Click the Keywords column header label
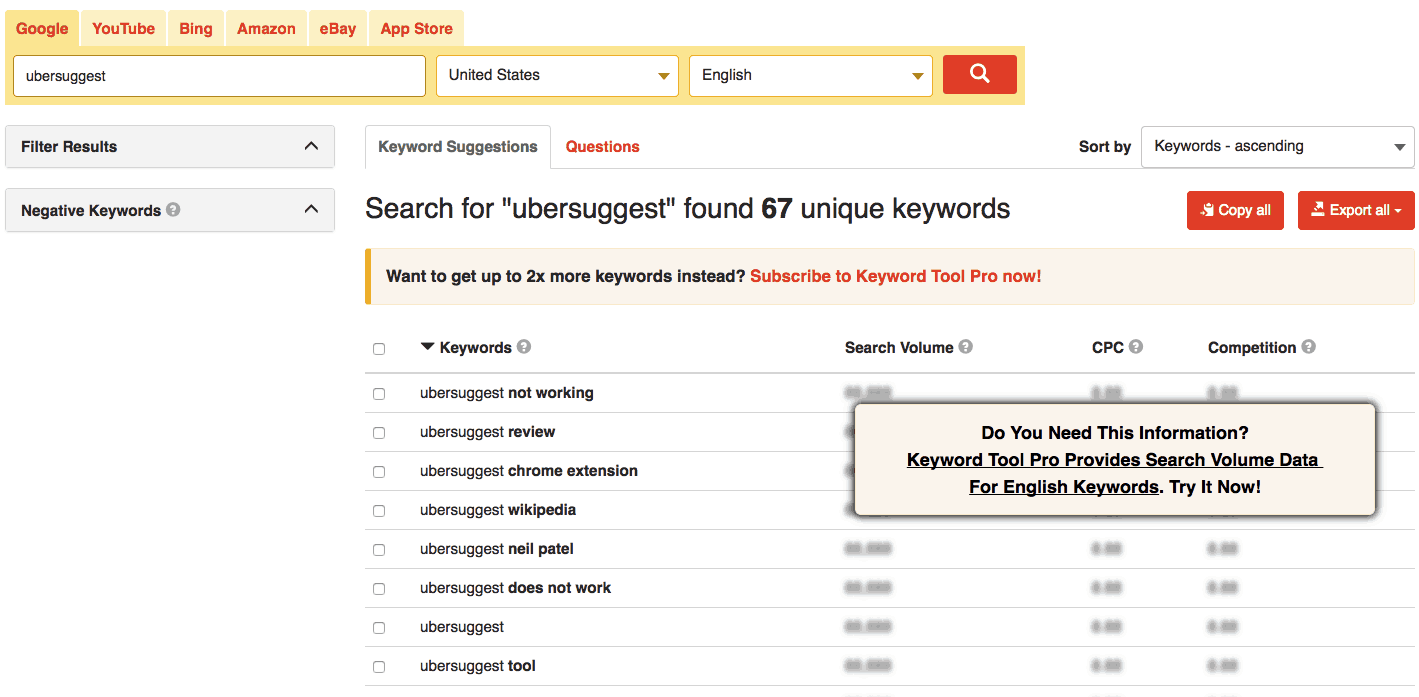The height and width of the screenshot is (697, 1419). tap(476, 348)
